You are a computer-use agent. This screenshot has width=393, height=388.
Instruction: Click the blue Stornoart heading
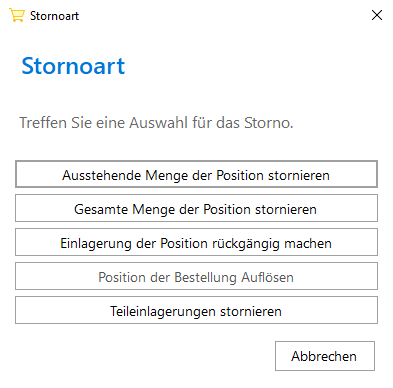(73, 66)
